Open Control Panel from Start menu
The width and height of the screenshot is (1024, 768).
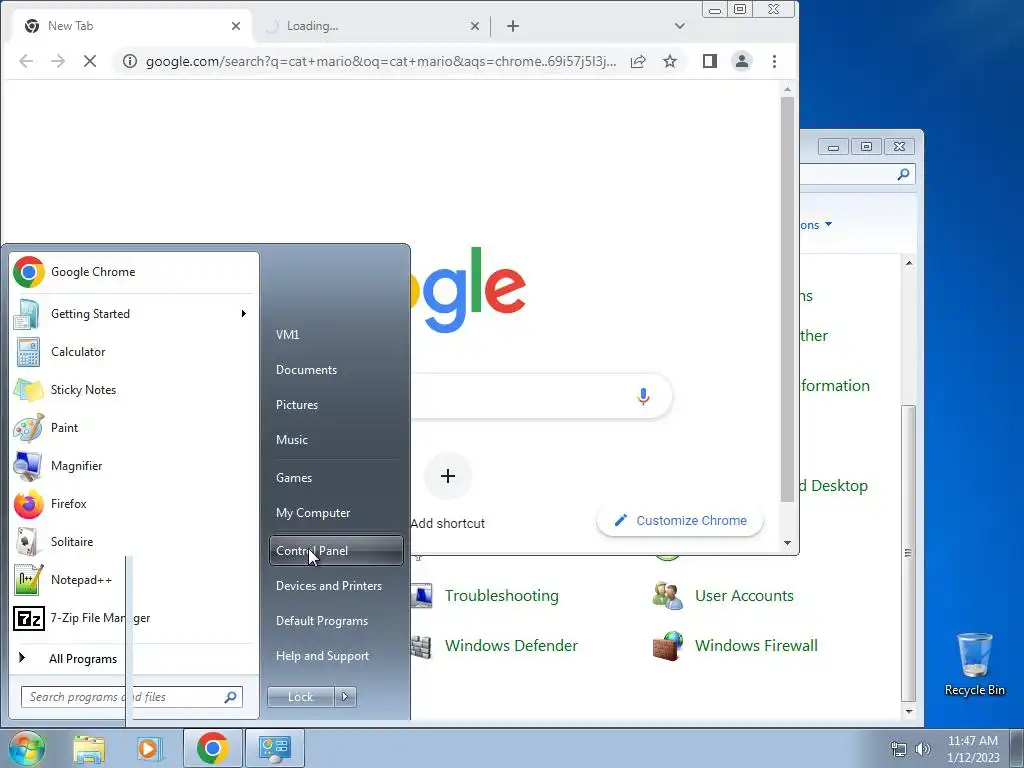point(336,551)
